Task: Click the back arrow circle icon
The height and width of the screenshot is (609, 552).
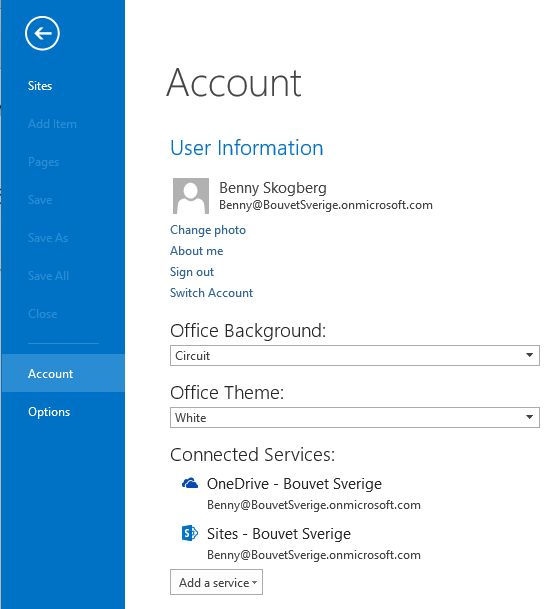Action: (x=42, y=33)
